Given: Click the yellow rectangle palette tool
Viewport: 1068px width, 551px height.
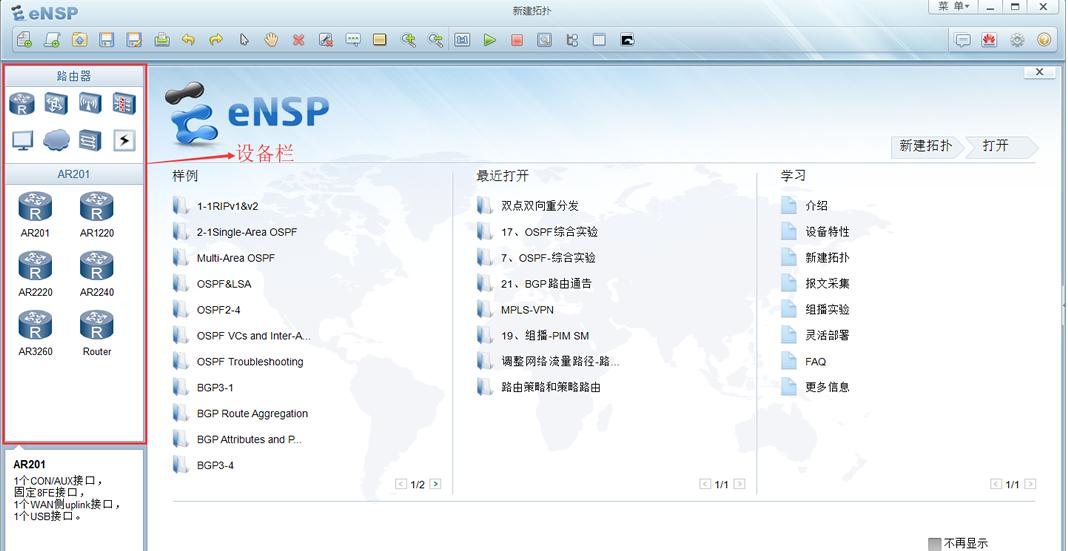Looking at the screenshot, I should [380, 40].
